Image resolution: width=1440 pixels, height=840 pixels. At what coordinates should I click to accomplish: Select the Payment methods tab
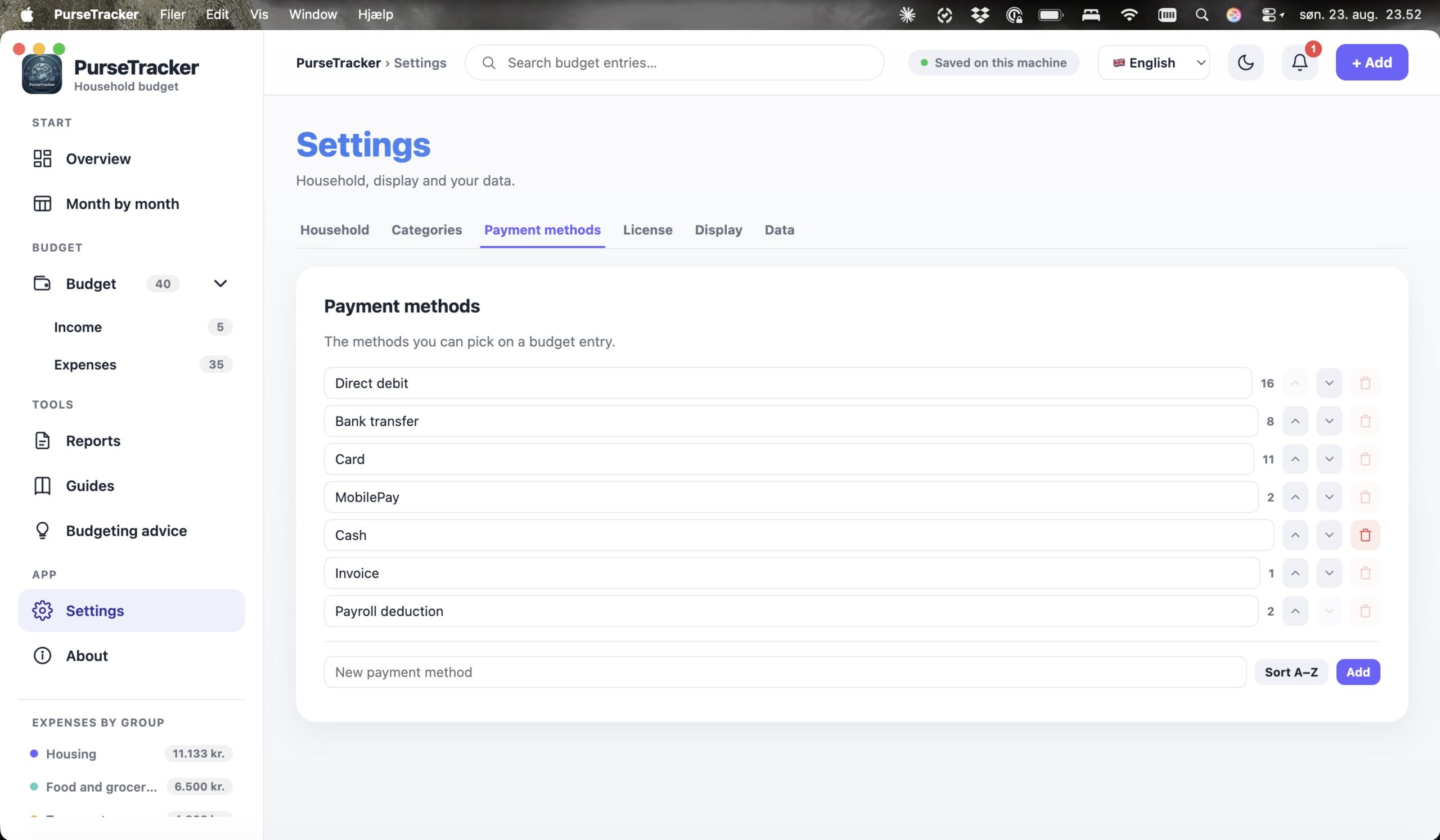click(542, 229)
